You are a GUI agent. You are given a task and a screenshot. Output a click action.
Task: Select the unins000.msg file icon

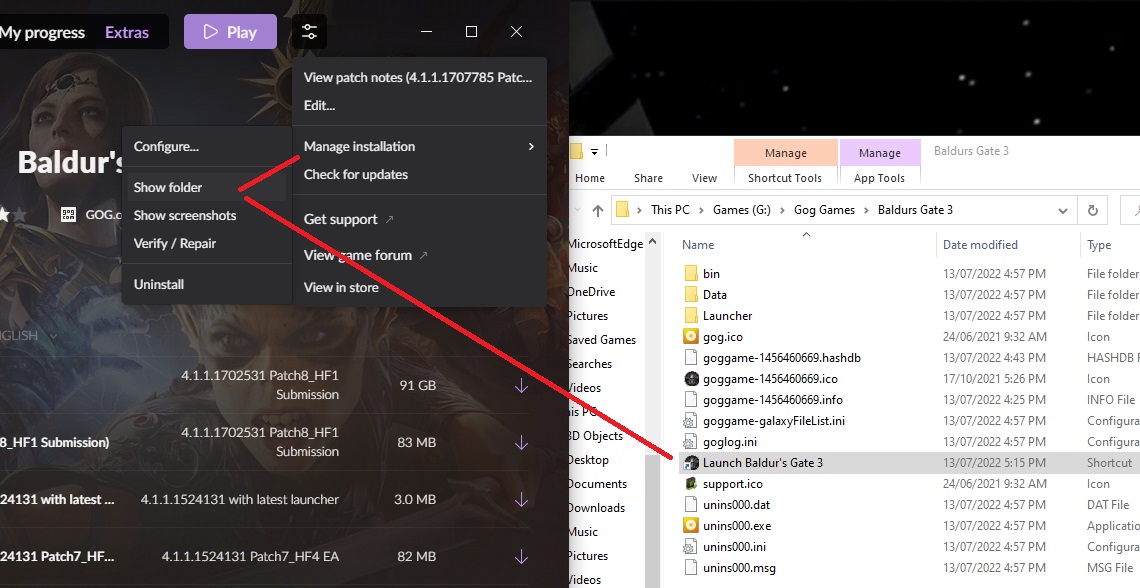point(691,568)
